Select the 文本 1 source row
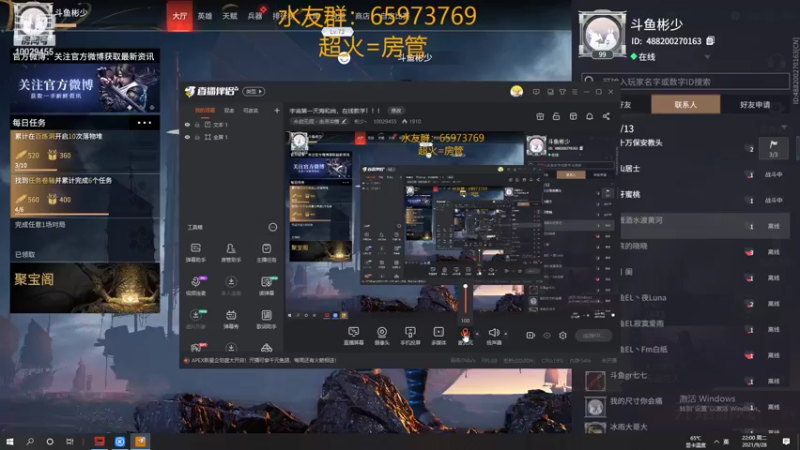The image size is (800, 450). (232, 124)
